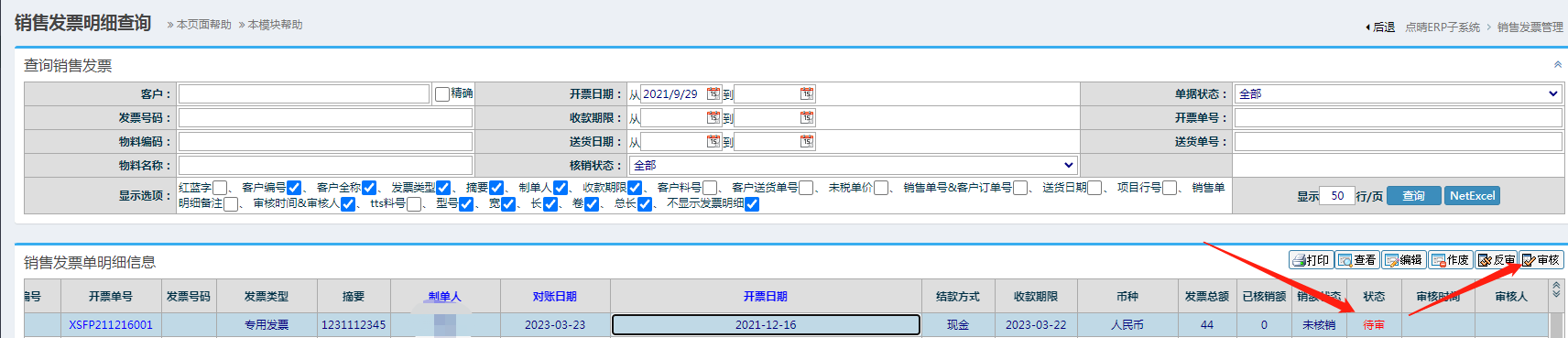This screenshot has height=338, width=1568.
Task: Open the 单据状态 dropdown
Action: tap(1398, 93)
